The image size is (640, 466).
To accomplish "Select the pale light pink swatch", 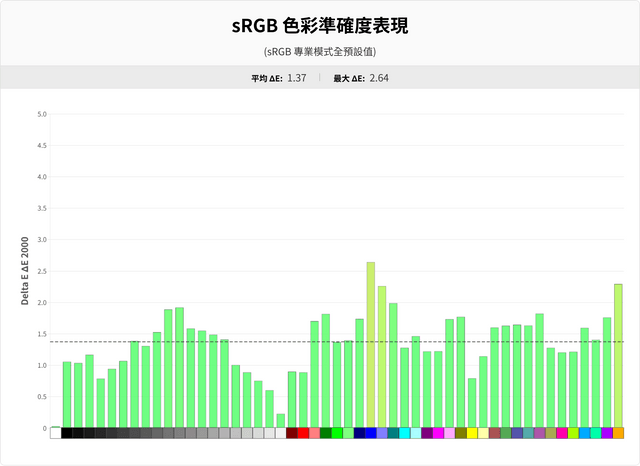I will coord(449,433).
